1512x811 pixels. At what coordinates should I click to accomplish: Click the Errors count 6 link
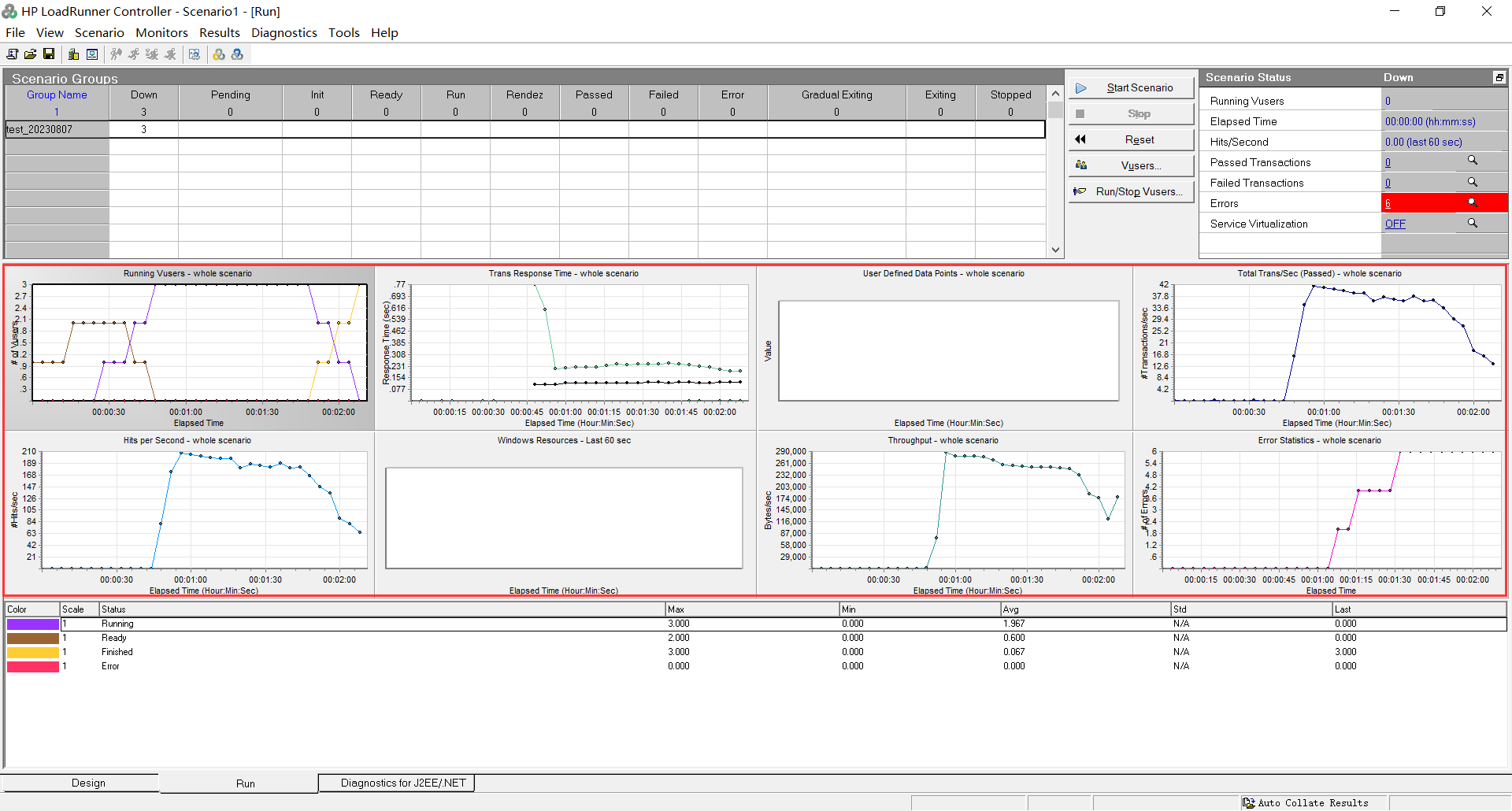coord(1388,203)
